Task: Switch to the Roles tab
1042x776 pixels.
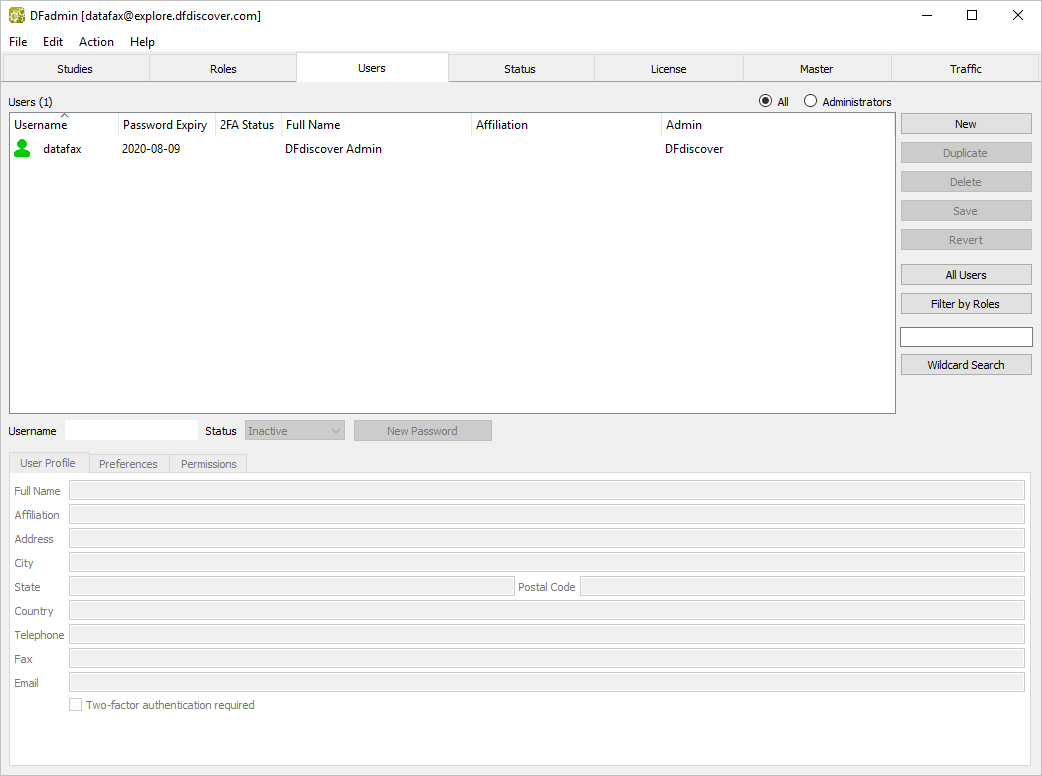Action: pos(223,69)
